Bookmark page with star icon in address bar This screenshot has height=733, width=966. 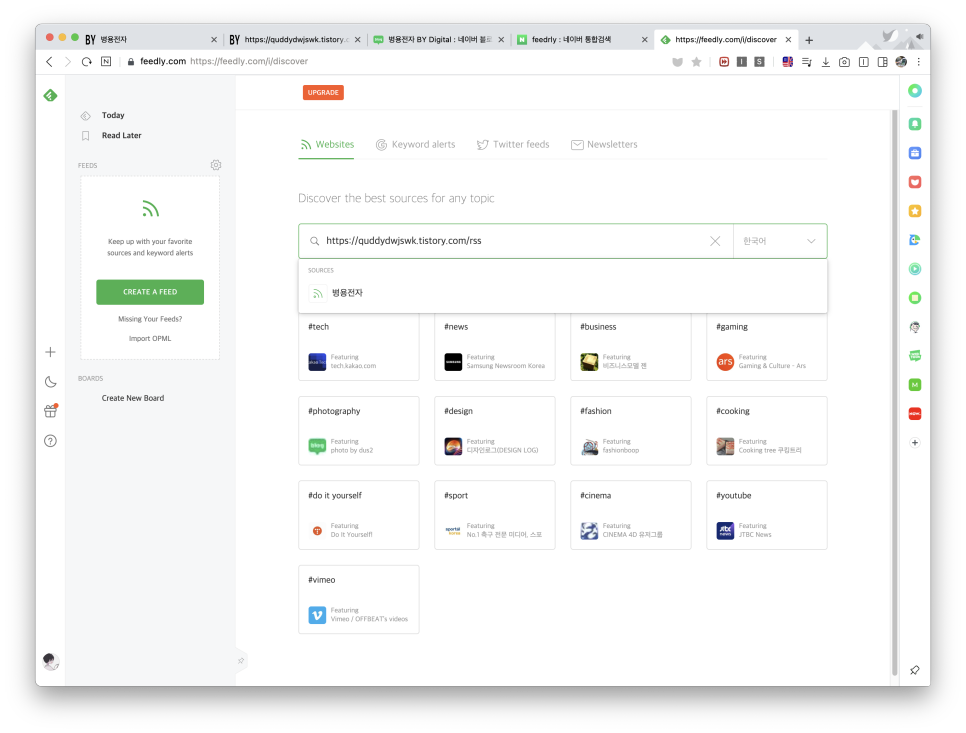point(696,62)
